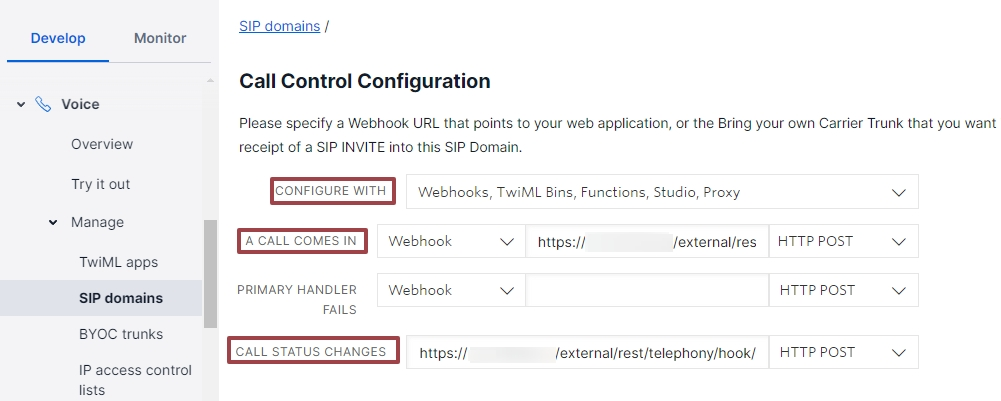The width and height of the screenshot is (1001, 401).
Task: Go to TwiML apps
Action: 118,262
